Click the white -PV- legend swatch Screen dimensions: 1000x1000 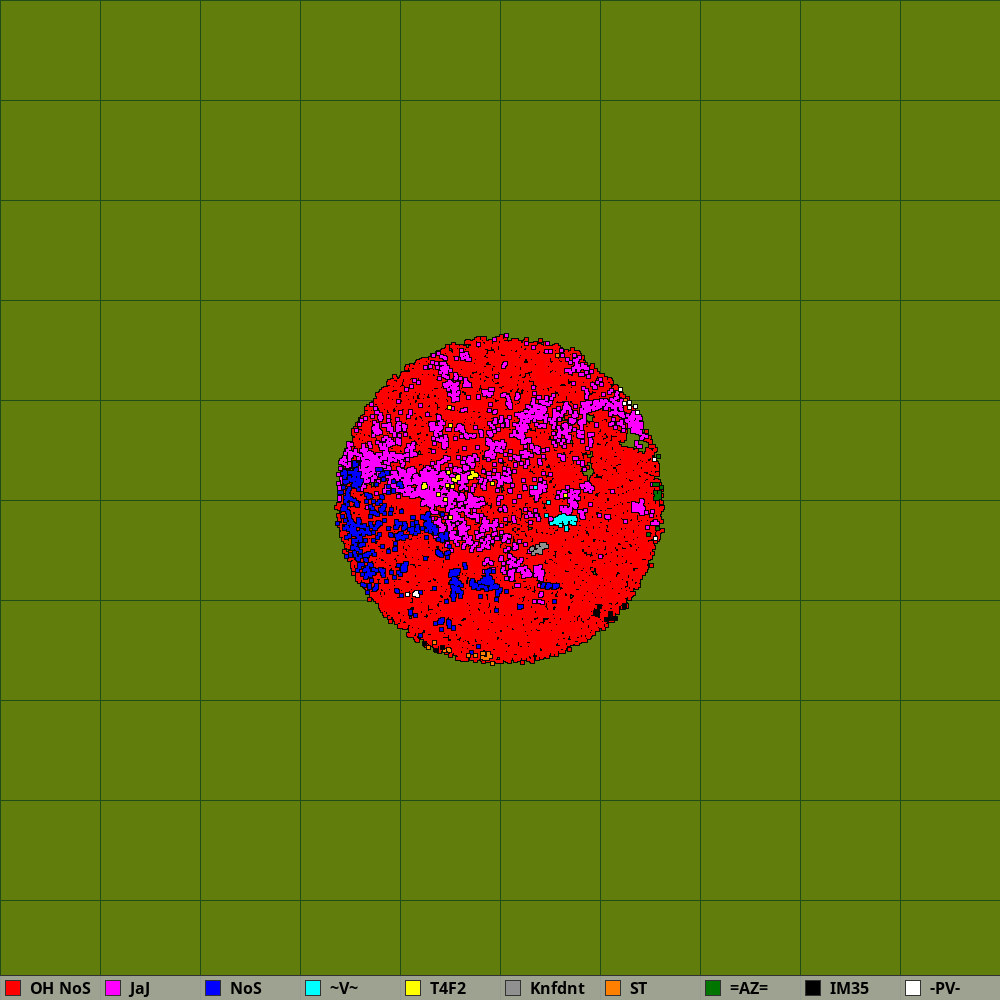click(x=913, y=988)
